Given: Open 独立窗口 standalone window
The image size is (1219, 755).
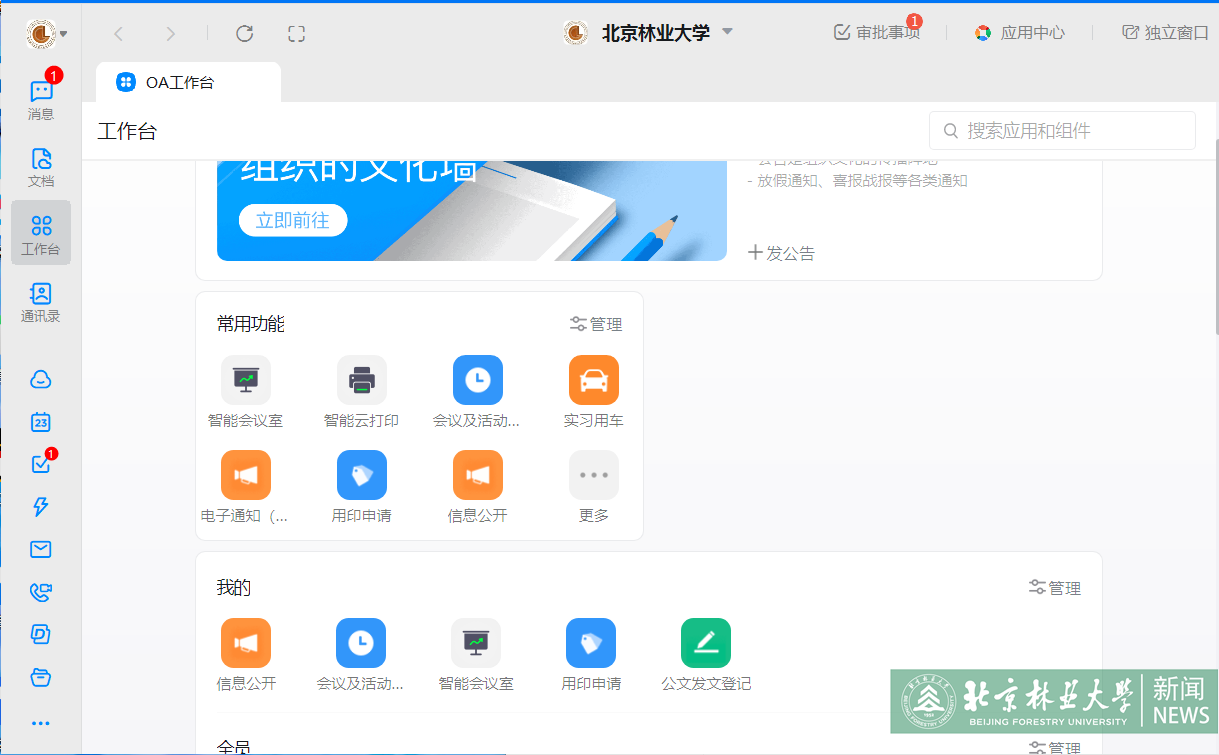Looking at the screenshot, I should [1165, 32].
